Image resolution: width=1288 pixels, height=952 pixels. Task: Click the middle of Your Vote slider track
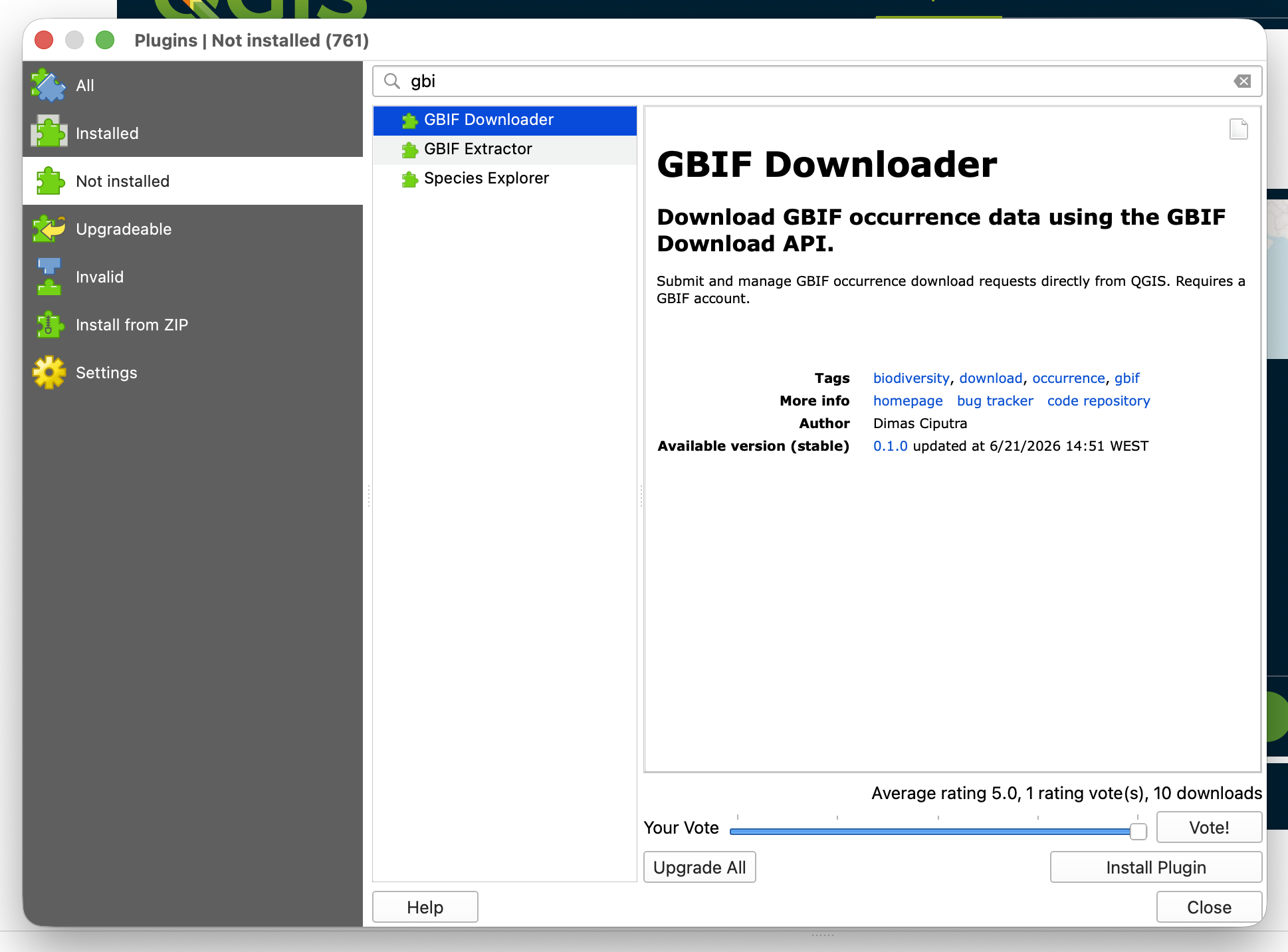(x=938, y=831)
